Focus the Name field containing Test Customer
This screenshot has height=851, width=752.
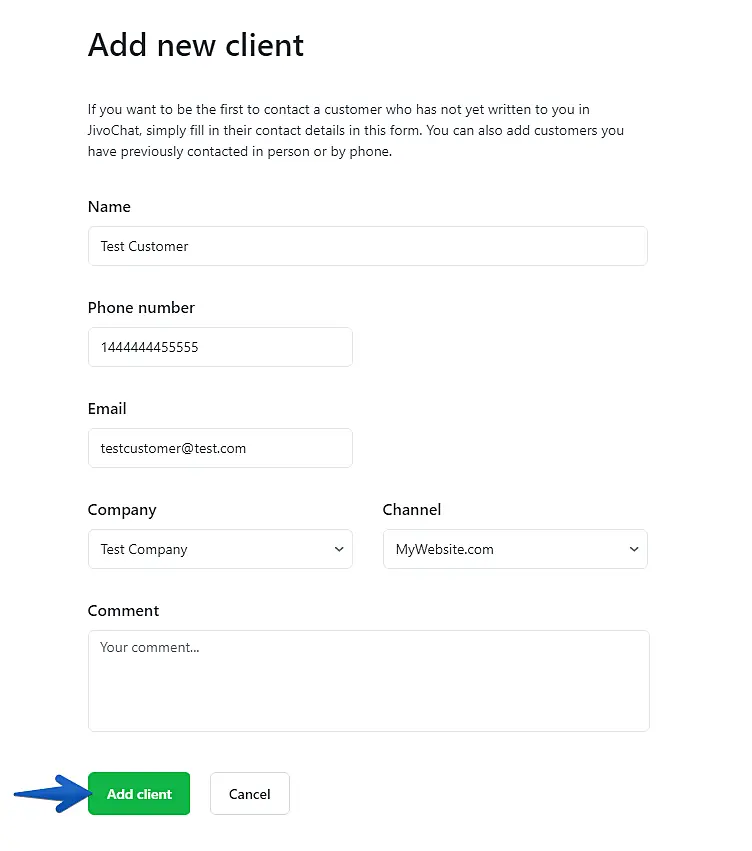[367, 246]
